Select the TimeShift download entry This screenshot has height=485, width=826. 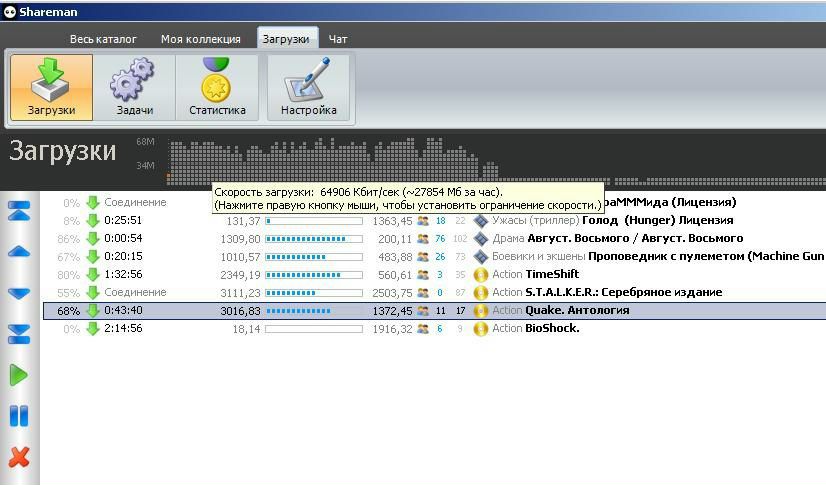pyautogui.click(x=552, y=274)
